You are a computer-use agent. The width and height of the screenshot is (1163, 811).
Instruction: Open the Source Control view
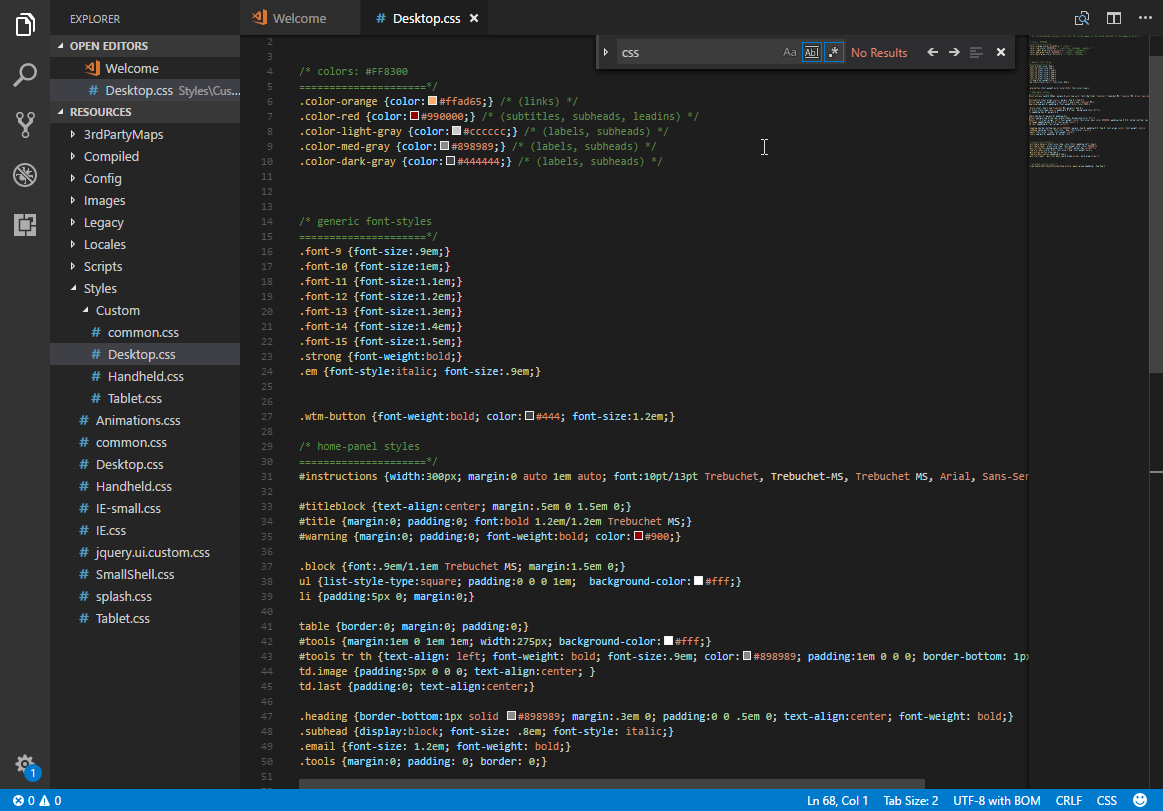tap(25, 125)
